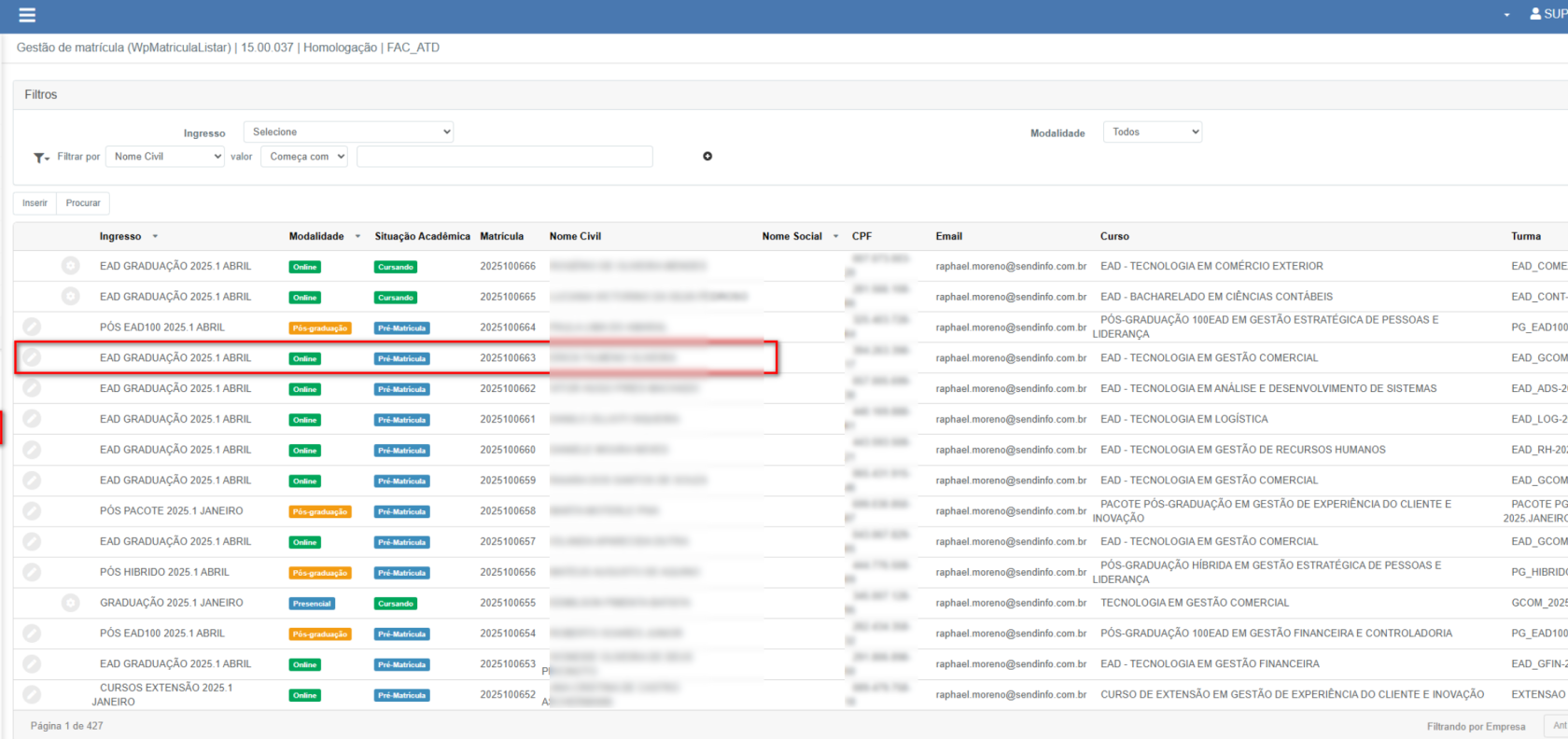Edit matrícula 2025100656 with the pencil icon
The image size is (1568, 739).
coord(32,572)
